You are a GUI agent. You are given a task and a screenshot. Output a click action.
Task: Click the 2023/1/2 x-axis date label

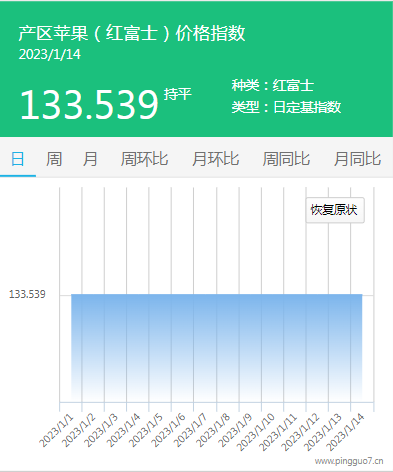coord(79,430)
